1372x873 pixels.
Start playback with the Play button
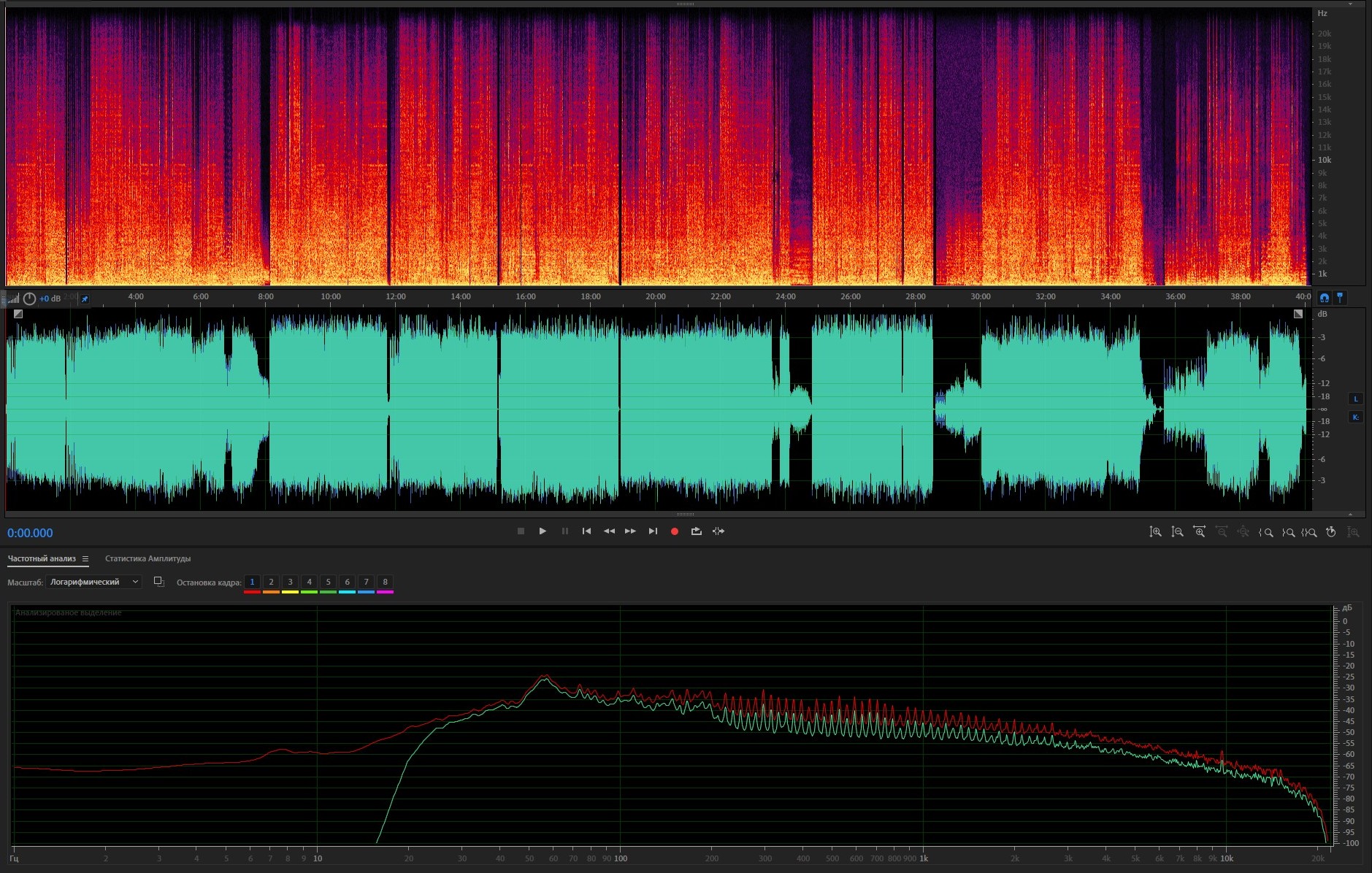point(543,531)
